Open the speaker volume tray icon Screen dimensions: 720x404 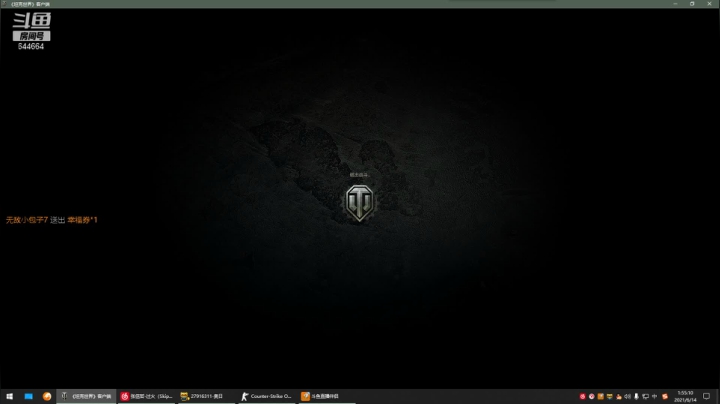pos(627,396)
